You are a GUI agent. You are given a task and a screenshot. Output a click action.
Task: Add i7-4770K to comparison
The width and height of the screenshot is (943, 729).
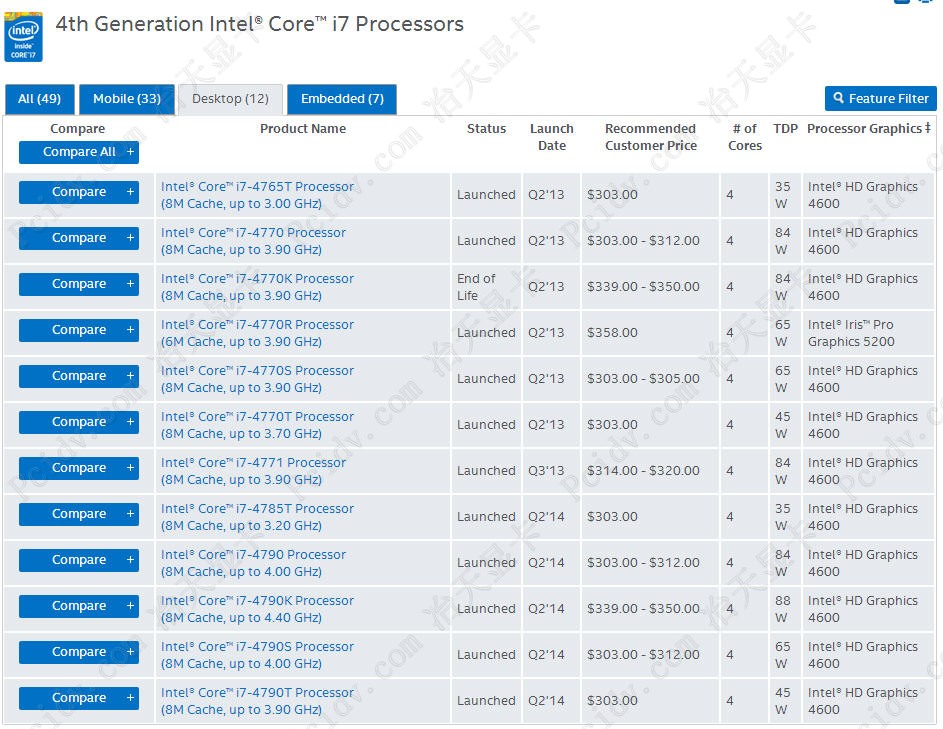79,284
